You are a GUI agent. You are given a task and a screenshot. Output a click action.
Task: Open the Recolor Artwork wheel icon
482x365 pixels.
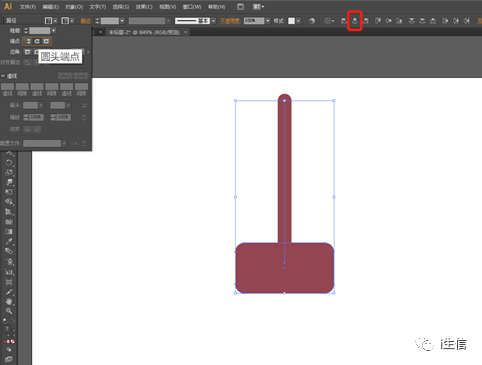(312, 21)
